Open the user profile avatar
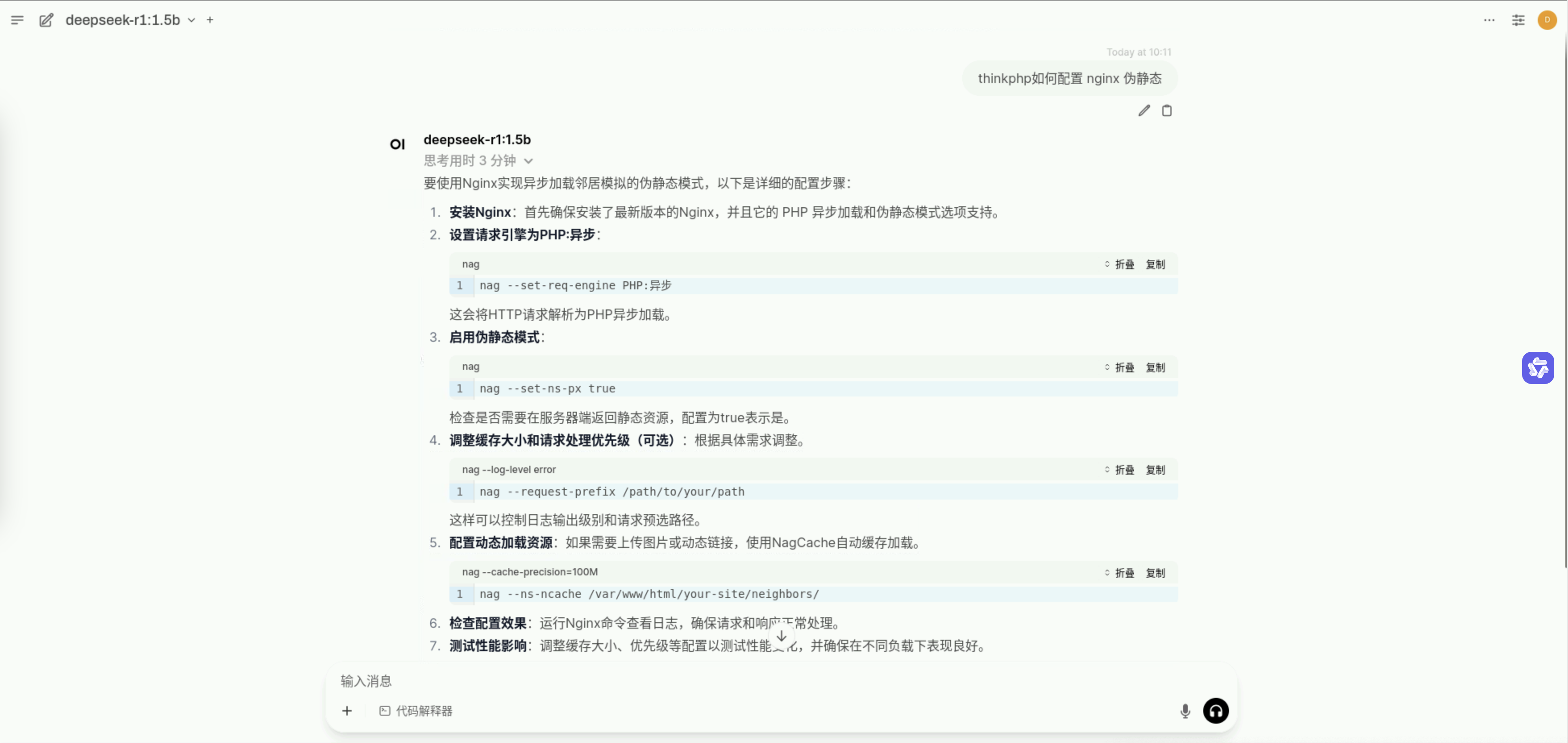Viewport: 1568px width, 743px height. [x=1547, y=20]
